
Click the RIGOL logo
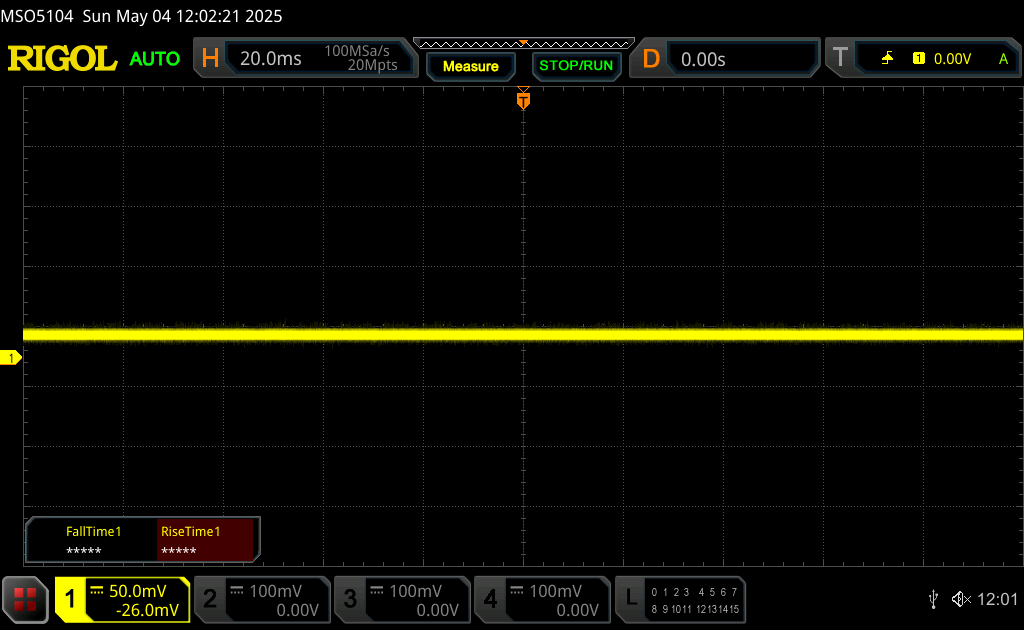[62, 59]
